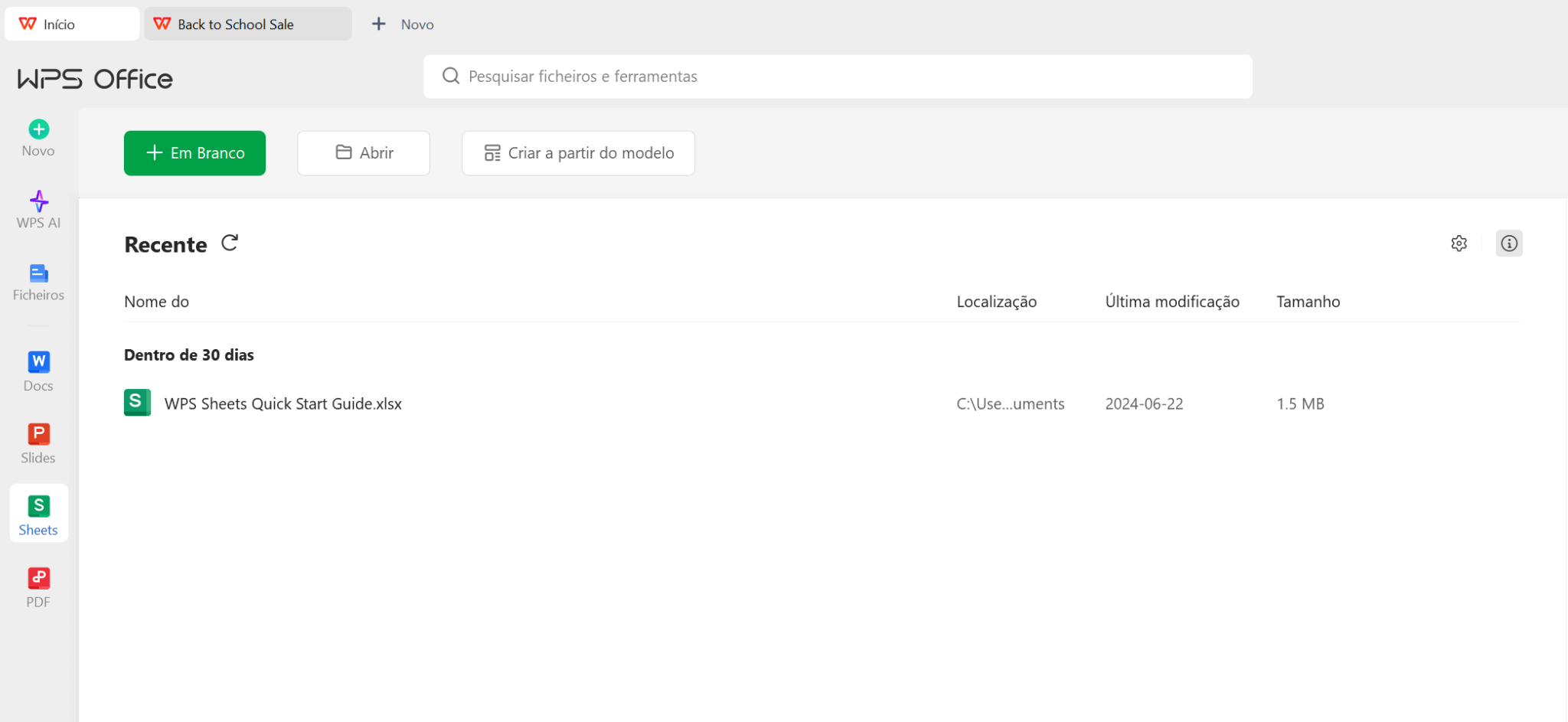The width and height of the screenshot is (1568, 722).
Task: Switch to the Início tab
Action: [72, 24]
